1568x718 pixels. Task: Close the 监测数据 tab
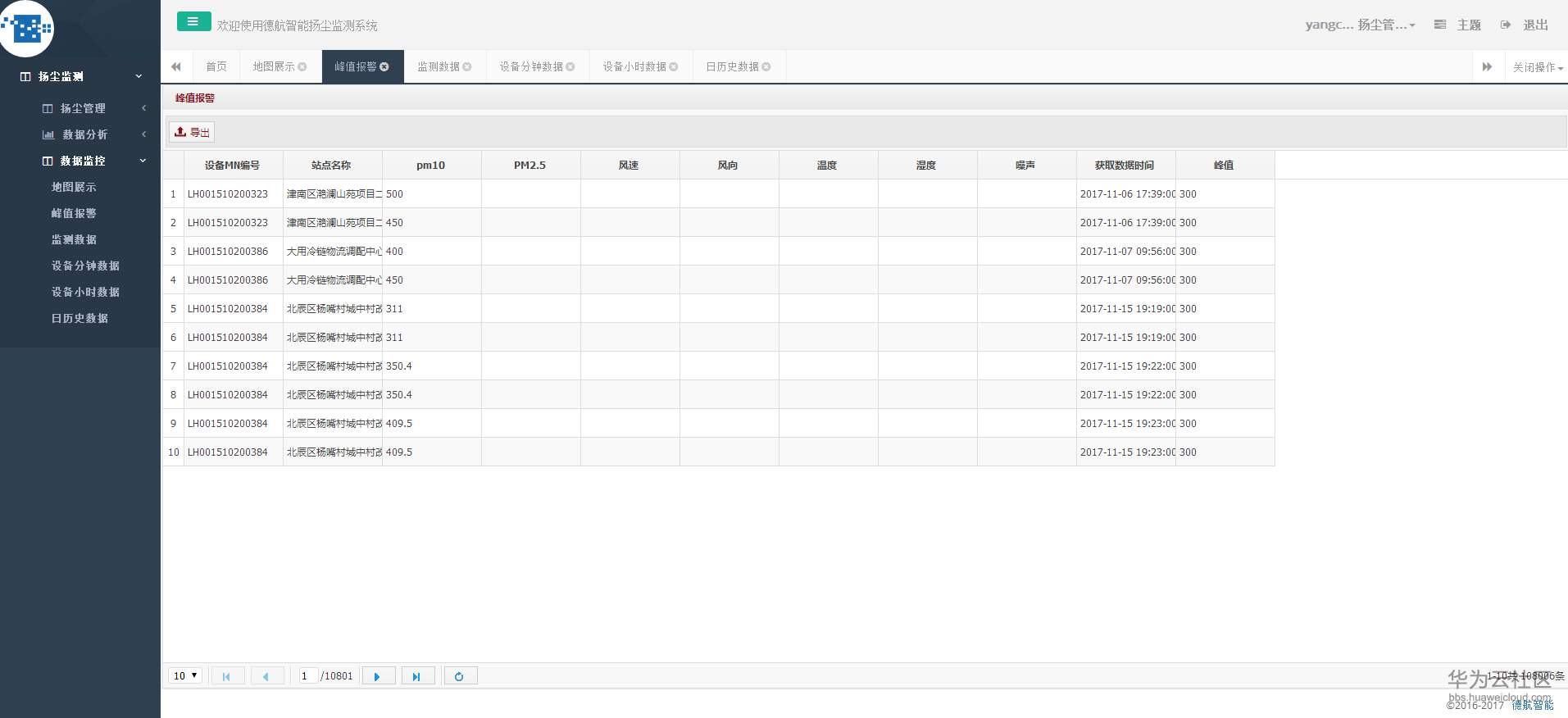pos(467,67)
